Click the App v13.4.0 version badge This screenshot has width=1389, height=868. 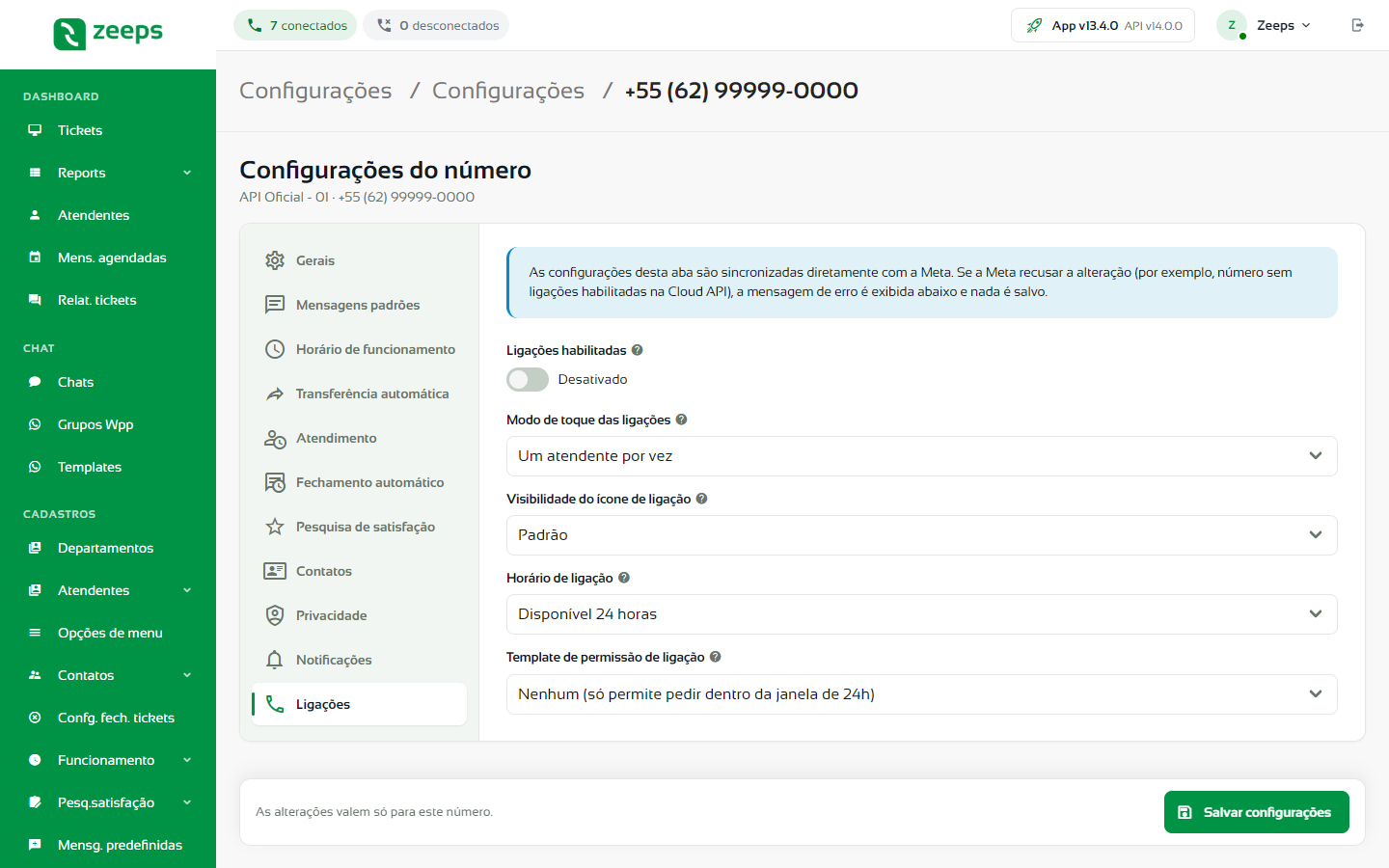[x=1103, y=25]
